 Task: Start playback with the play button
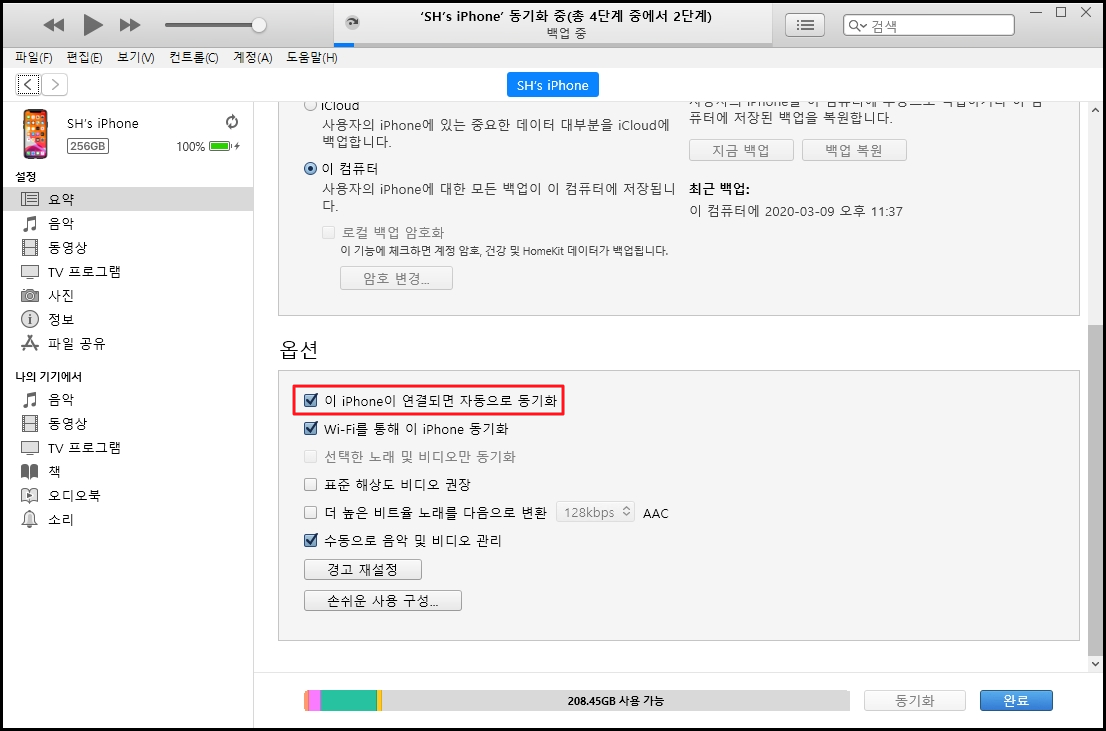[x=92, y=25]
